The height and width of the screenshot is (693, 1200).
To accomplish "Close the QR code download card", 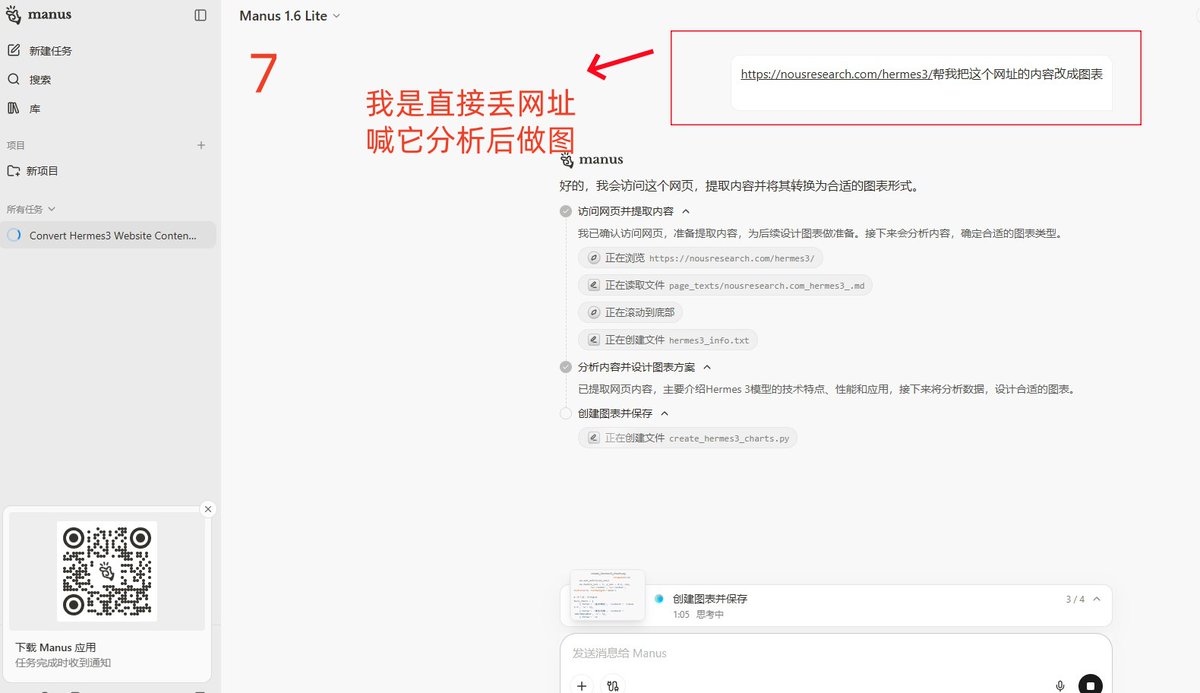I will (x=208, y=509).
